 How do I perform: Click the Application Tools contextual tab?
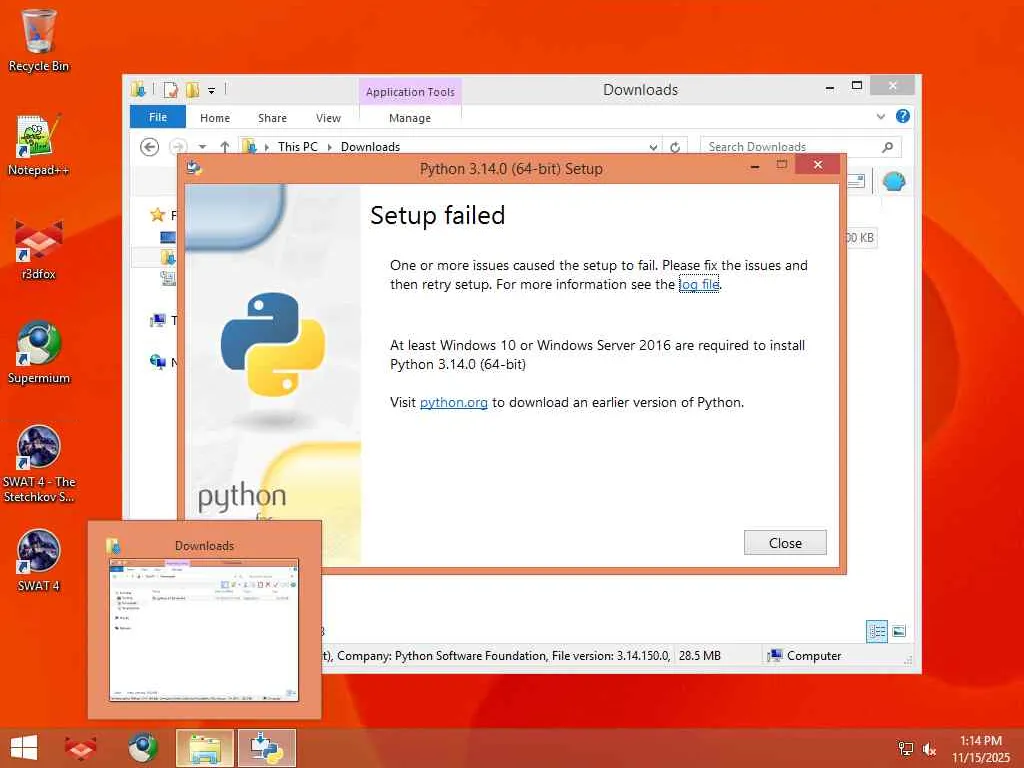410,92
